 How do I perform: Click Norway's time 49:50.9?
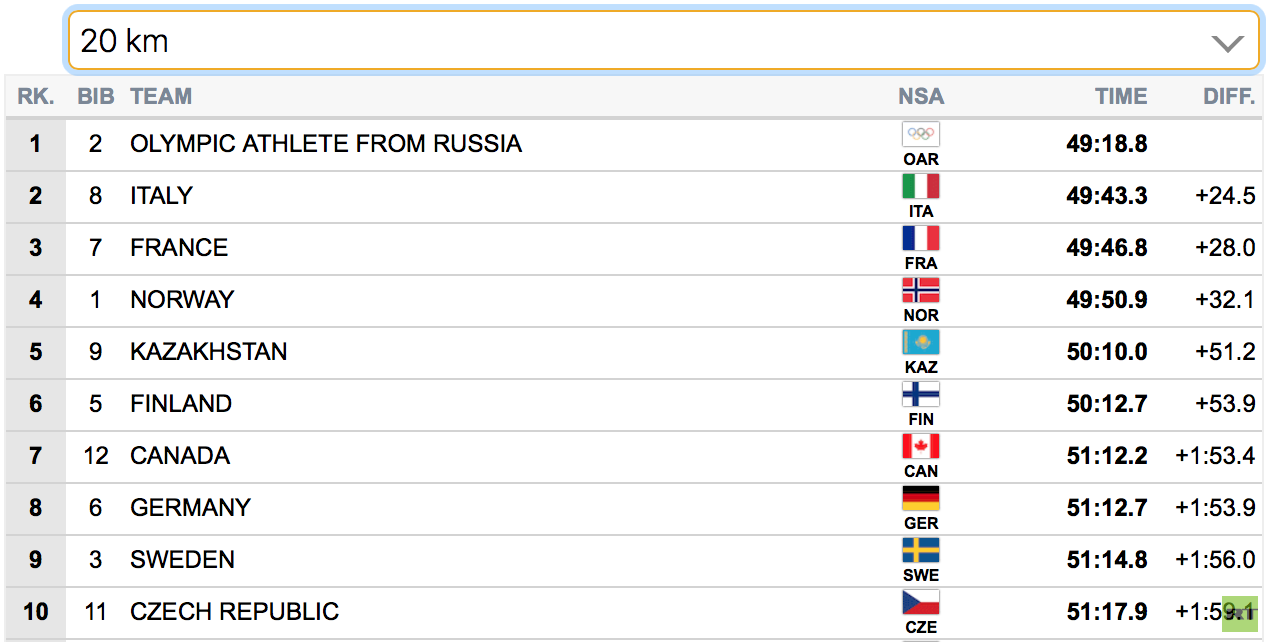click(x=1107, y=300)
